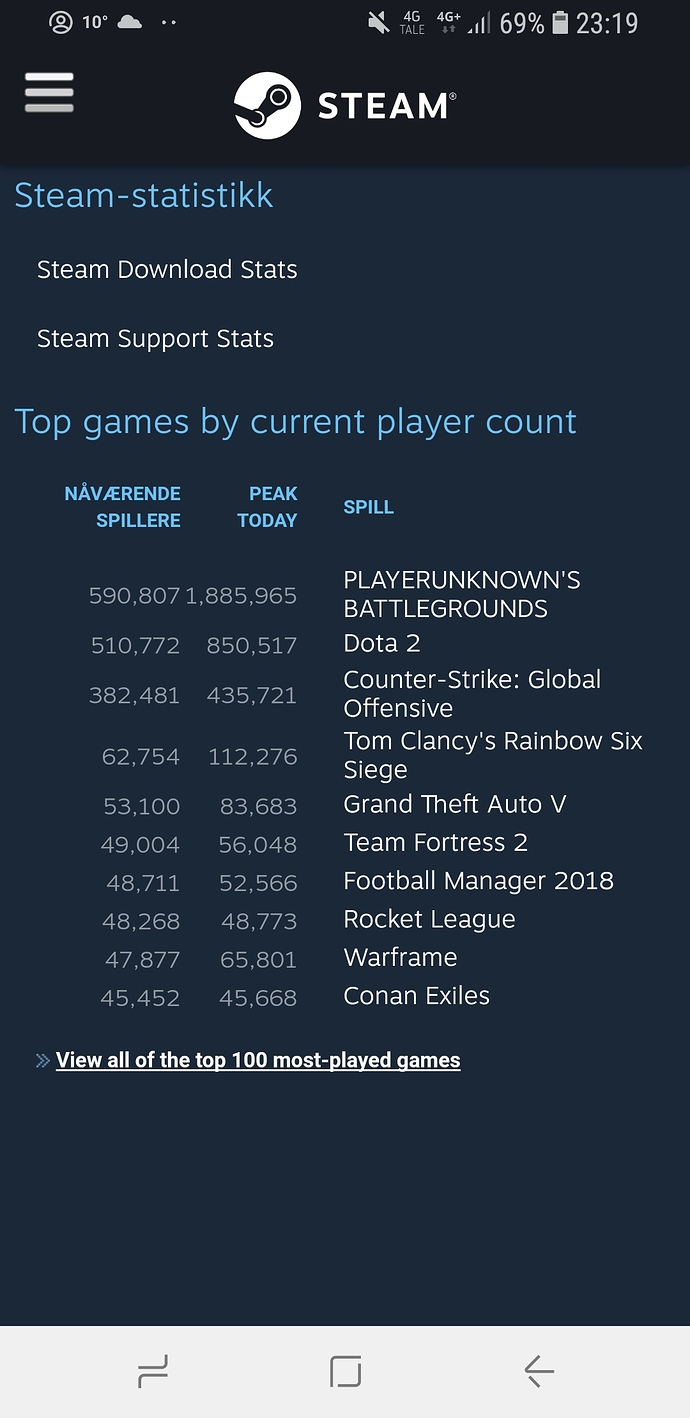690x1418 pixels.
Task: Tap the Android home button icon
Action: click(345, 1372)
